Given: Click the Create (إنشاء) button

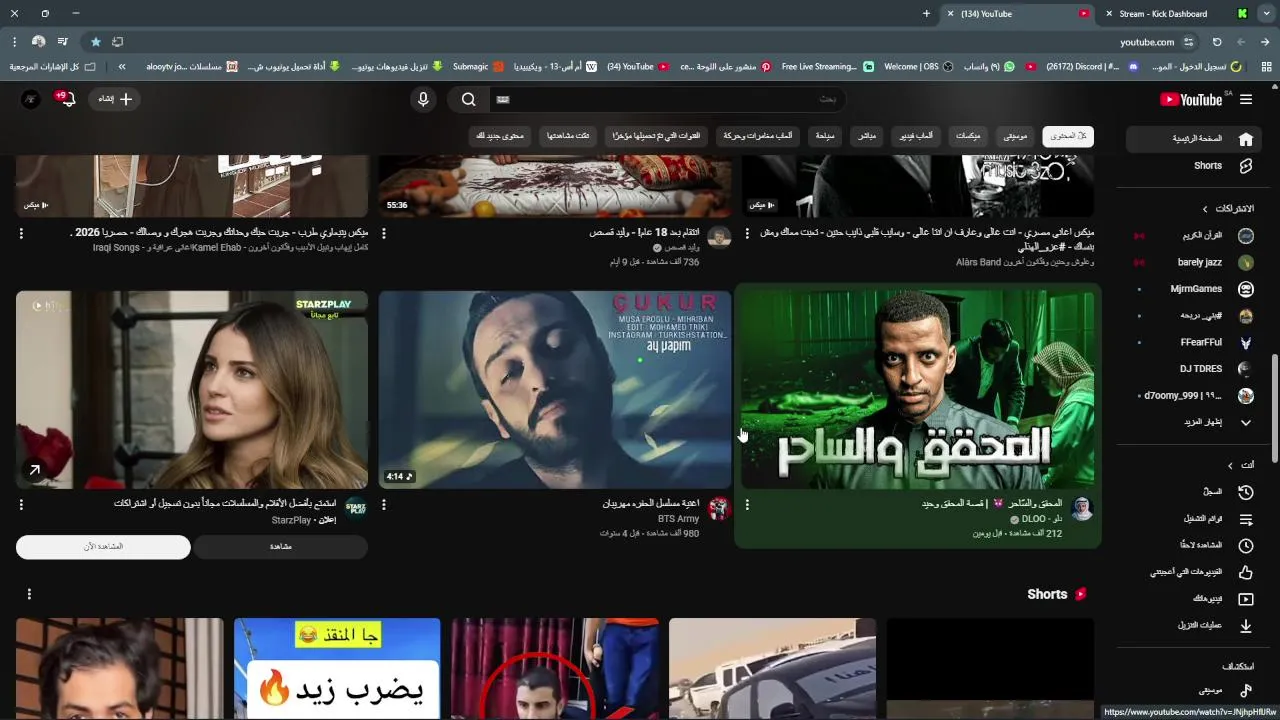Looking at the screenshot, I should tap(115, 99).
